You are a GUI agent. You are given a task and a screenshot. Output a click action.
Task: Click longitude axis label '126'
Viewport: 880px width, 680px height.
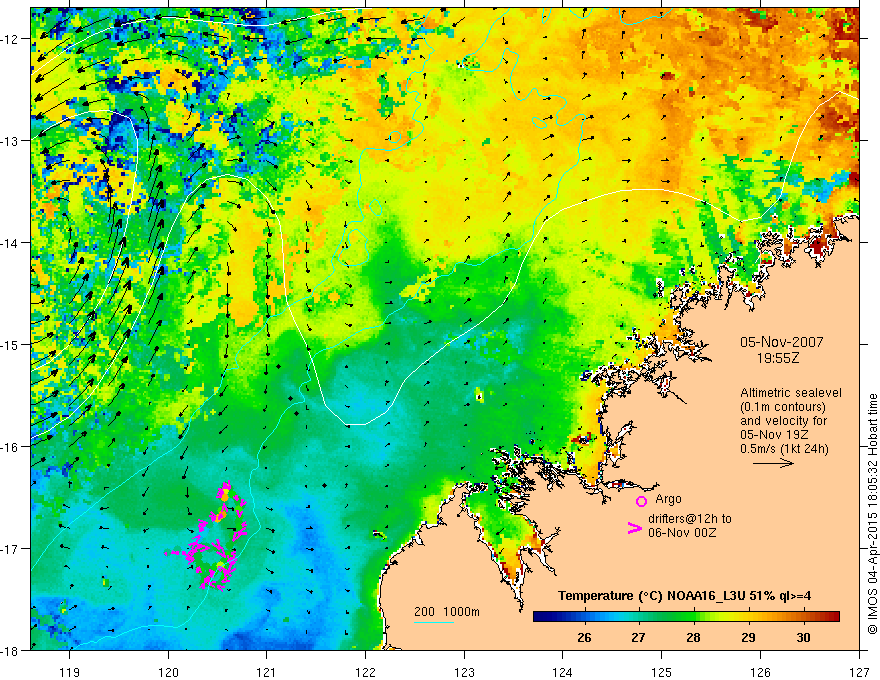pyautogui.click(x=760, y=672)
